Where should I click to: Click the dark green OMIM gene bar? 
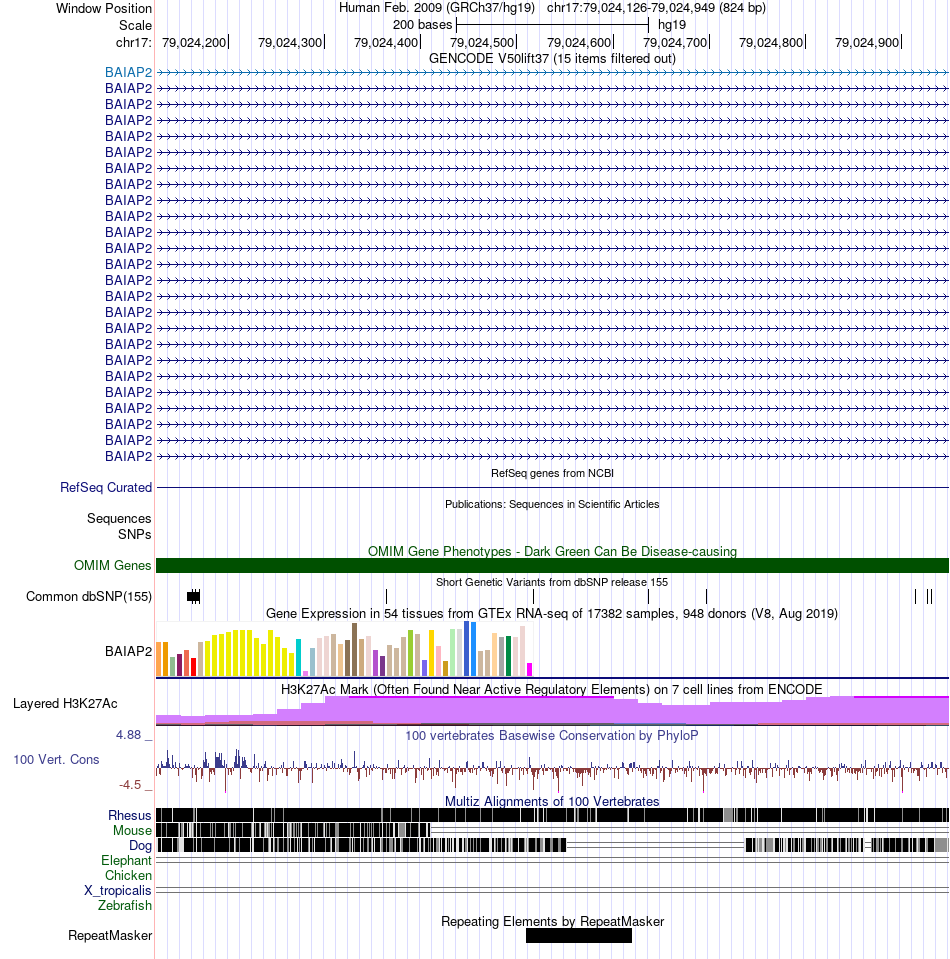(x=552, y=566)
